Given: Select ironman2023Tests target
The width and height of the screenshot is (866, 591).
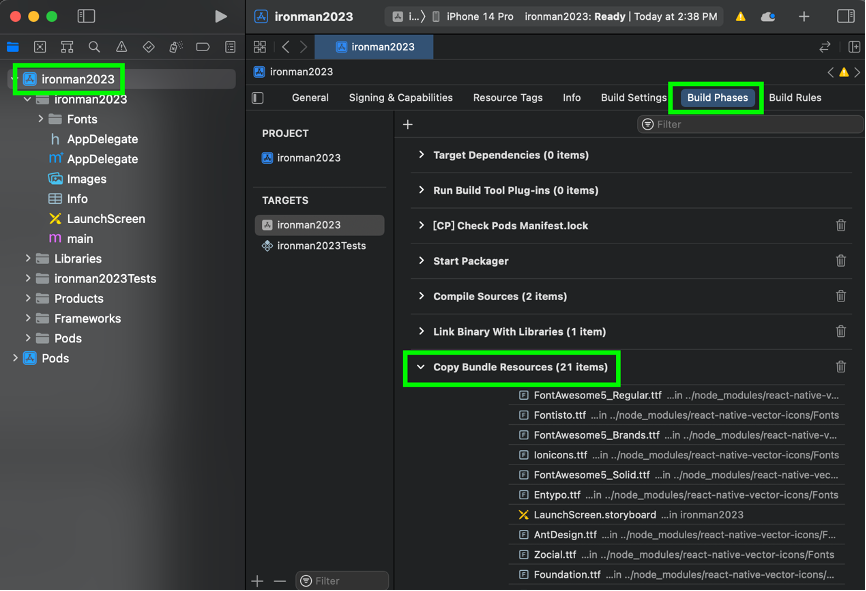Looking at the screenshot, I should click(320, 246).
